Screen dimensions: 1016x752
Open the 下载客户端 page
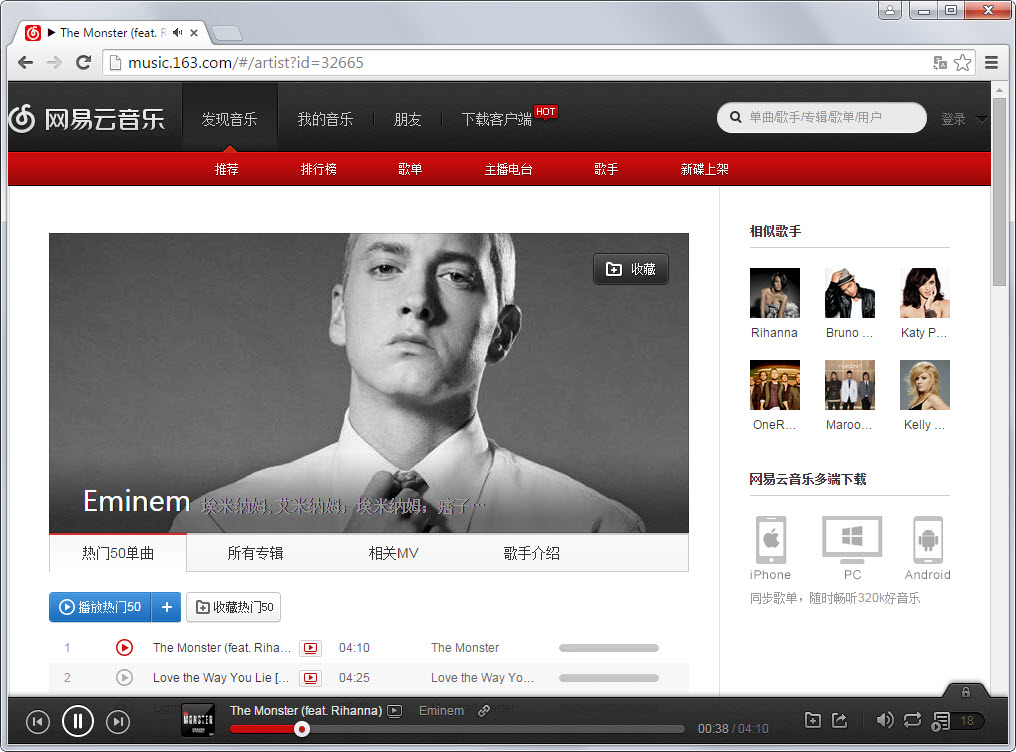pyautogui.click(x=496, y=119)
